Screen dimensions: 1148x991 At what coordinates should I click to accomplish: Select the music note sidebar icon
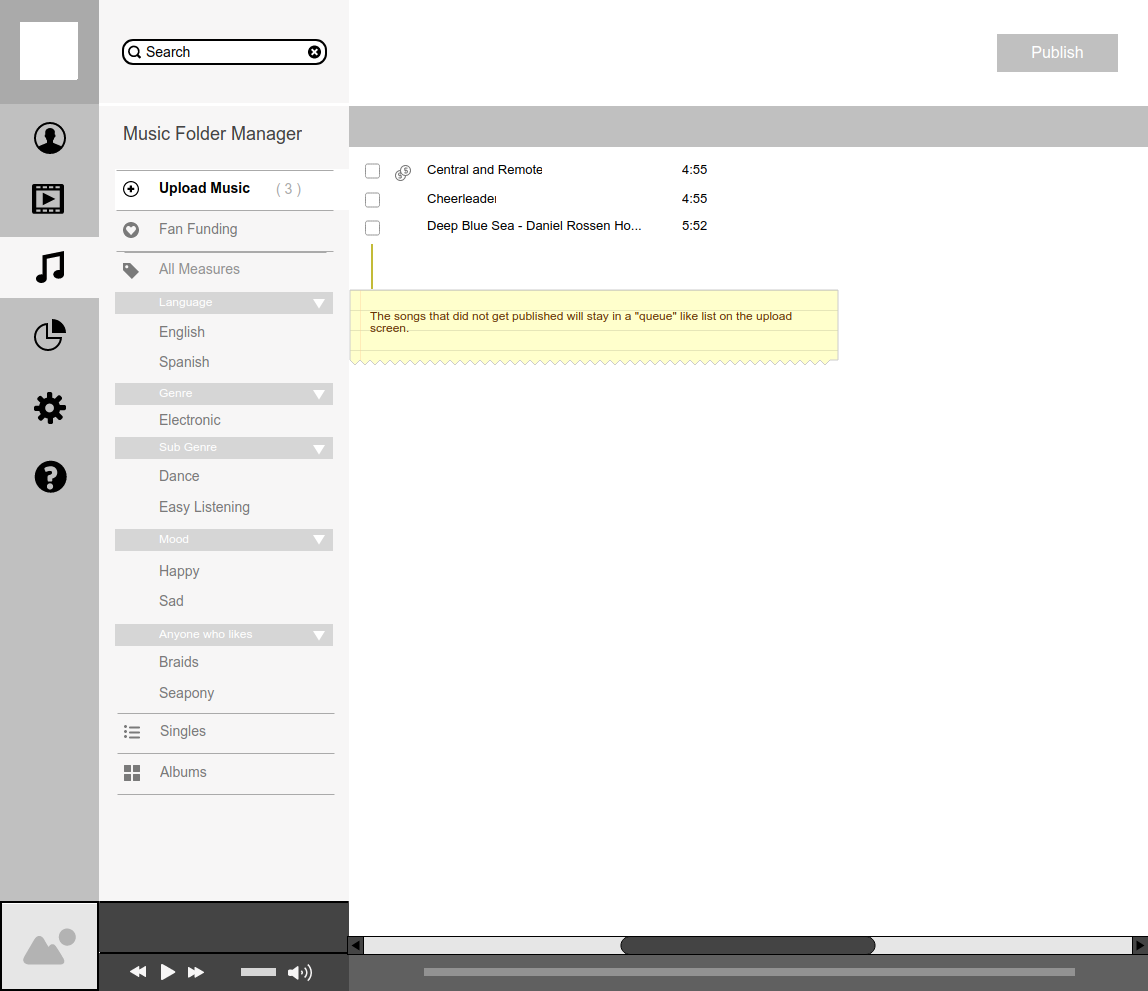click(51, 267)
